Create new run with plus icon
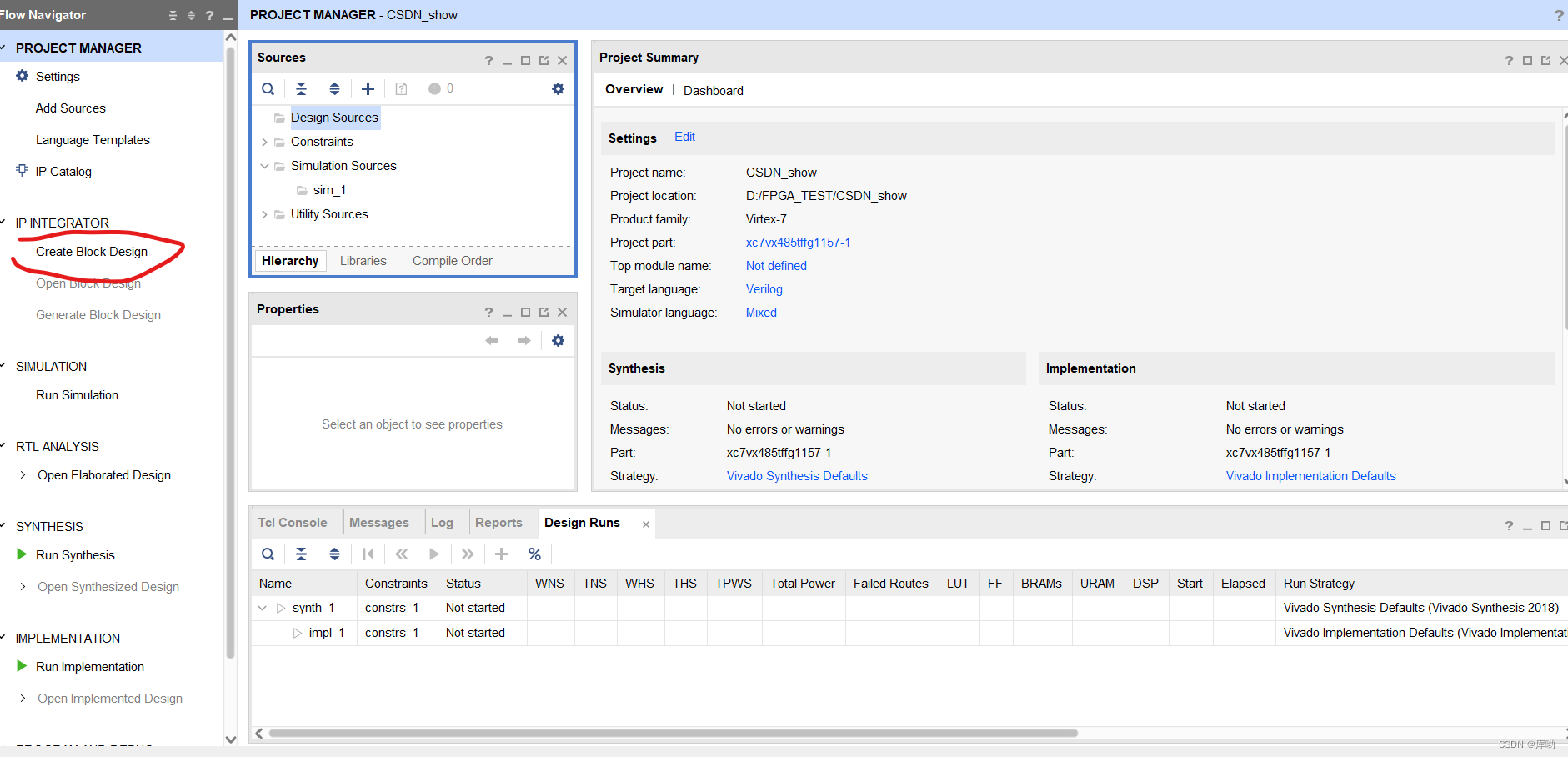 point(501,554)
